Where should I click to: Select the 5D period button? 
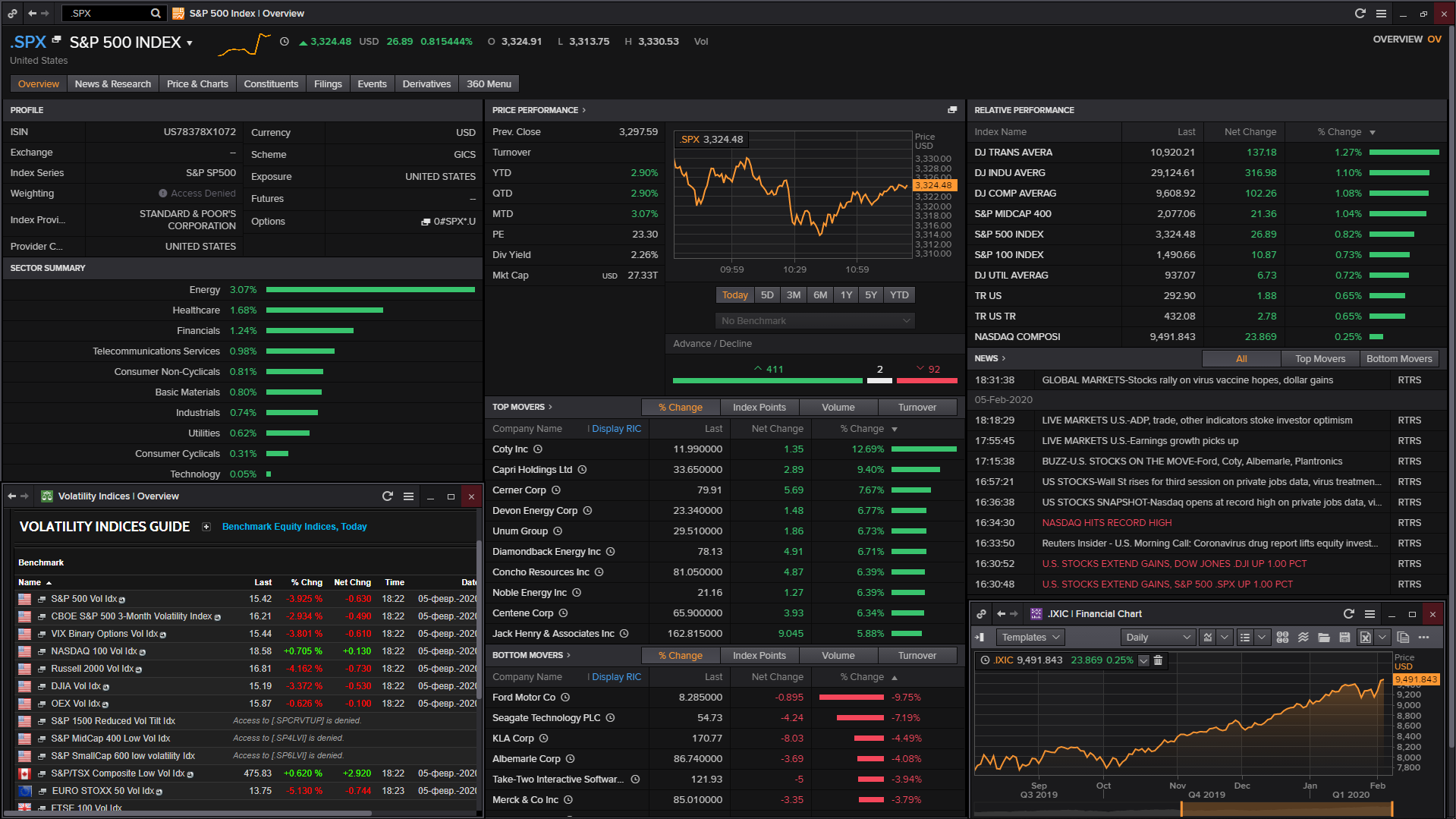click(x=767, y=295)
